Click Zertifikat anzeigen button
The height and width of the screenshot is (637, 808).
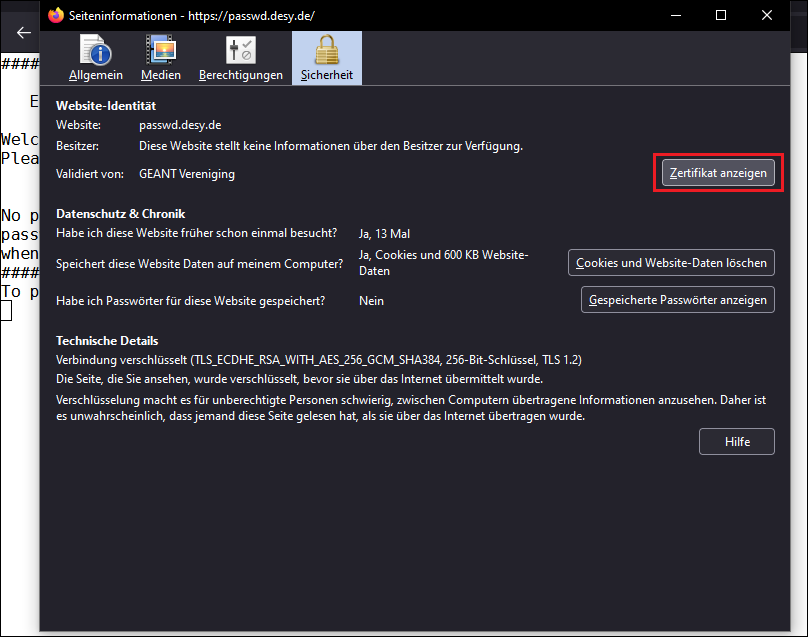pos(718,173)
